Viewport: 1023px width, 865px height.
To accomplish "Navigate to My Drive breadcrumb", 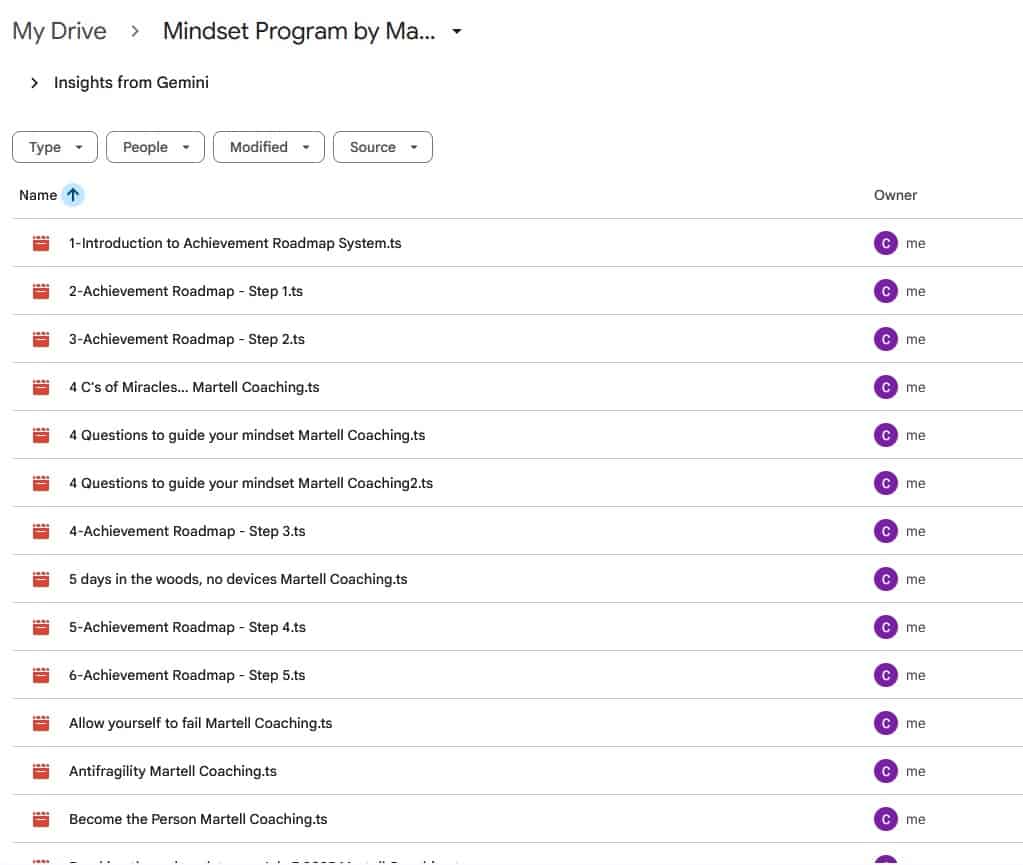I will [59, 31].
